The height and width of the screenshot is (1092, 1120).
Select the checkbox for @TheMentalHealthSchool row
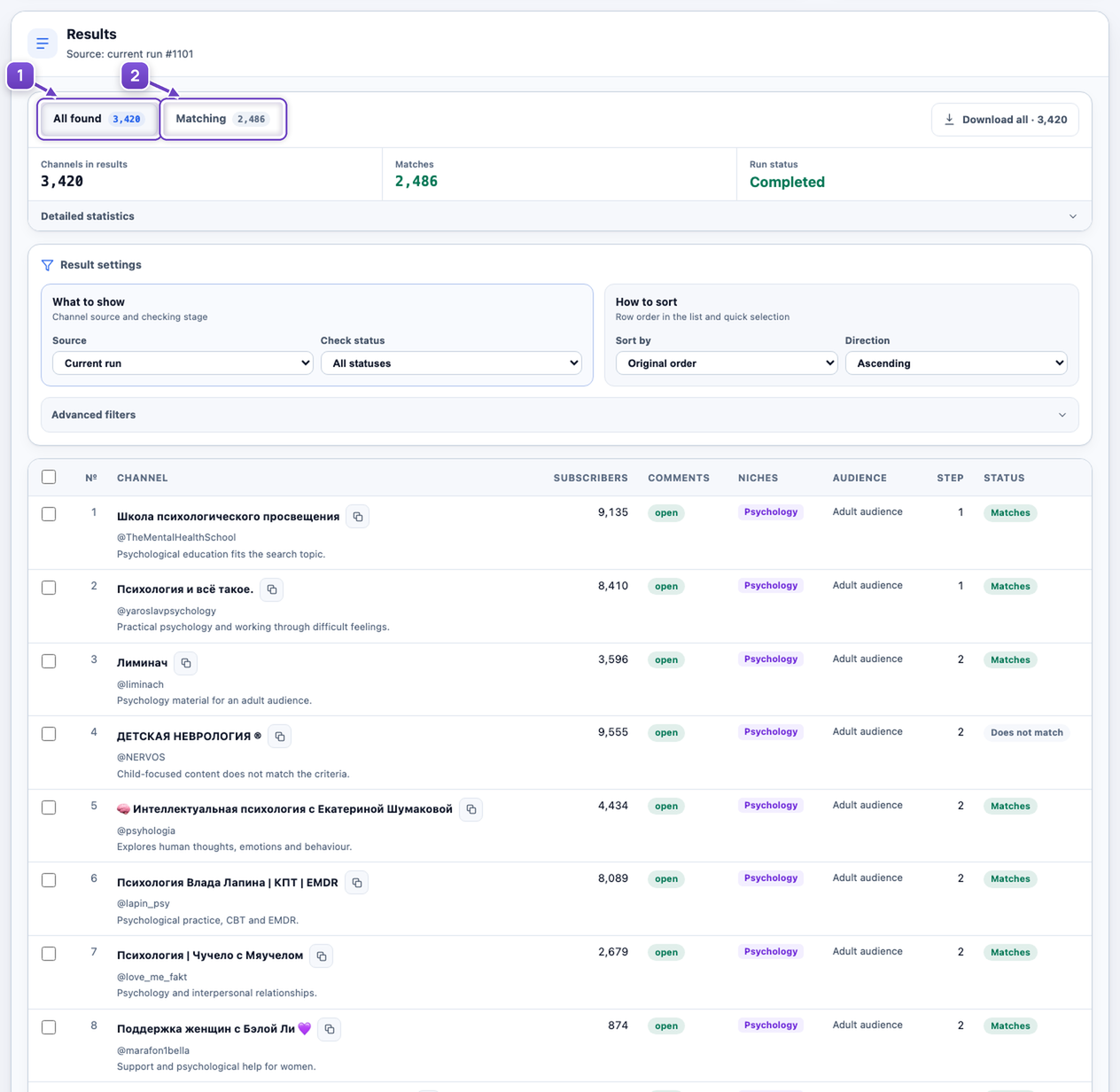click(x=49, y=514)
